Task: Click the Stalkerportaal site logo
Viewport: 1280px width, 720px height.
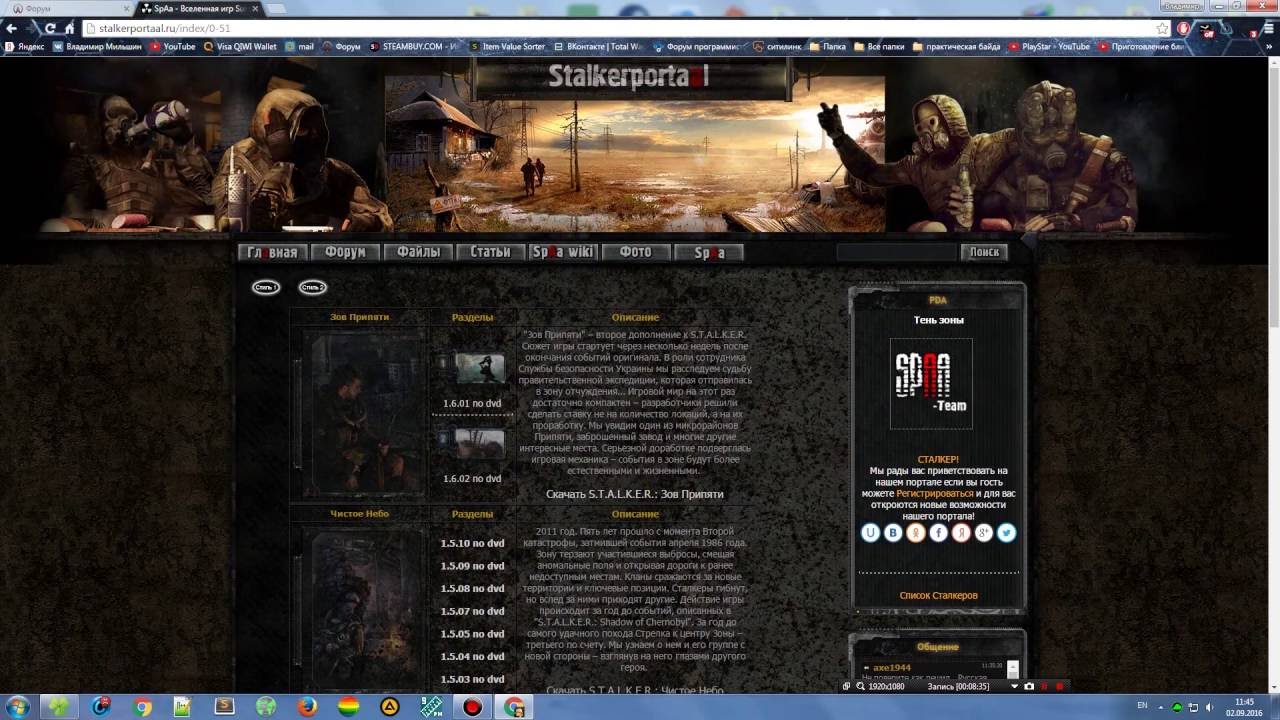Action: [x=630, y=76]
